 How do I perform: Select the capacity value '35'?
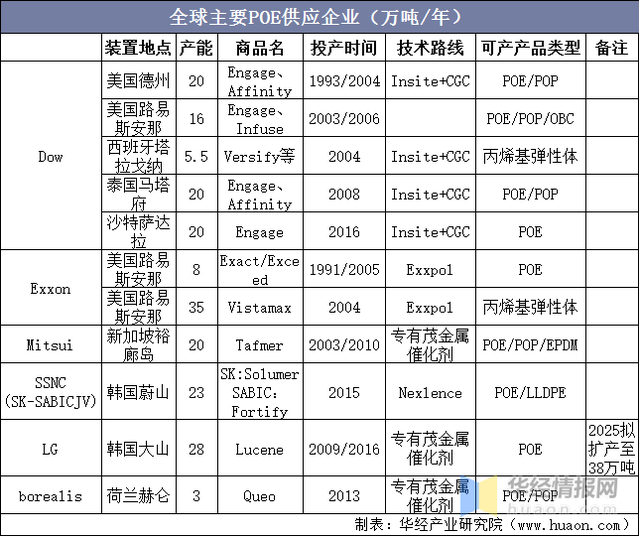click(196, 307)
